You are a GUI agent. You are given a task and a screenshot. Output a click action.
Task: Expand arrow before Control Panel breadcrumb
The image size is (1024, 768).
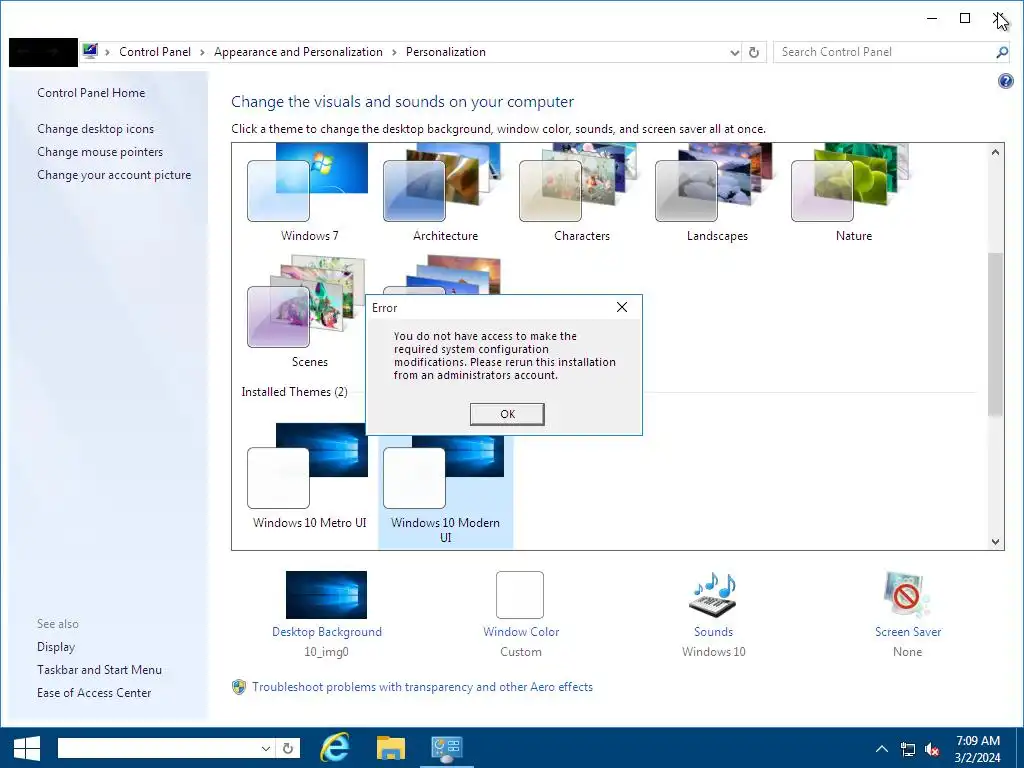(x=107, y=52)
